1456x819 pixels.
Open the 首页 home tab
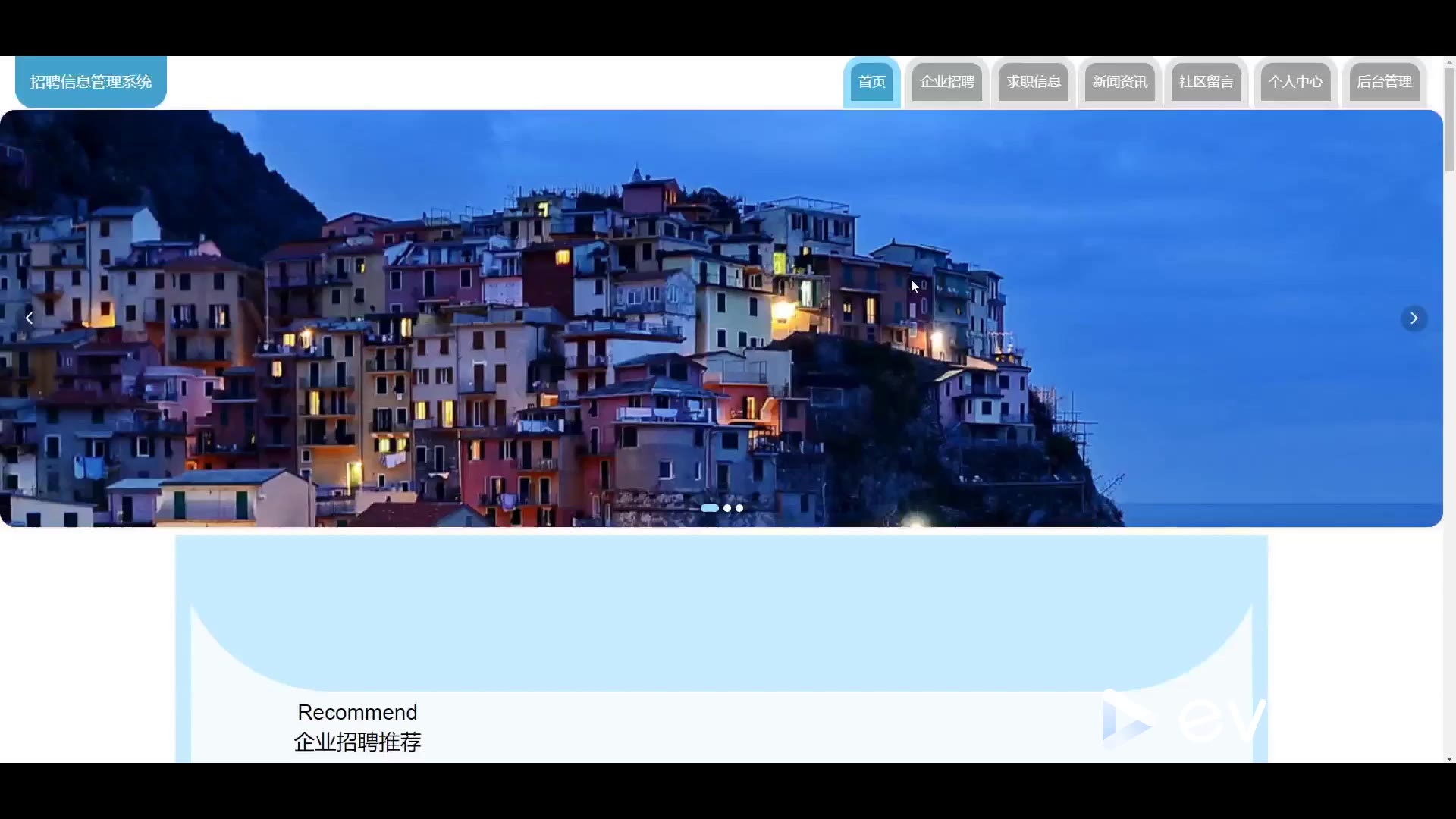(871, 82)
